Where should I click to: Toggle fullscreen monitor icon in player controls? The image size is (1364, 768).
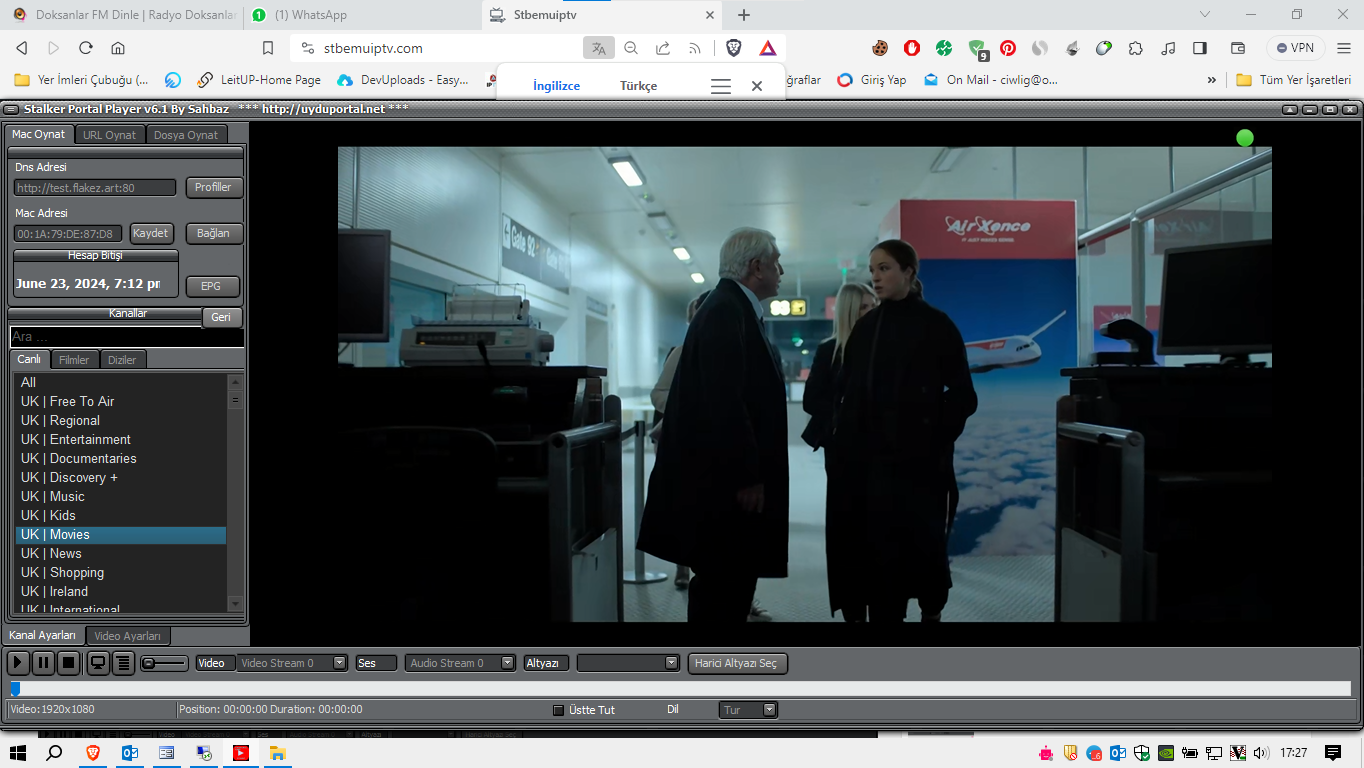pos(98,662)
